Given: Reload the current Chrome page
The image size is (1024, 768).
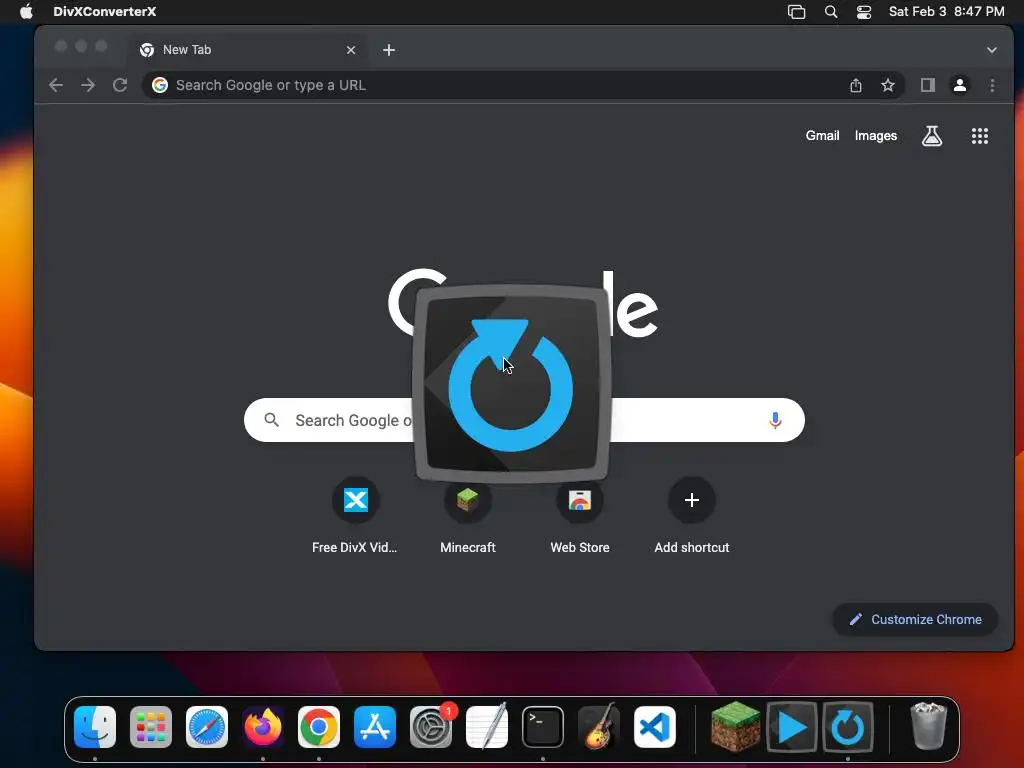Looking at the screenshot, I should 120,85.
